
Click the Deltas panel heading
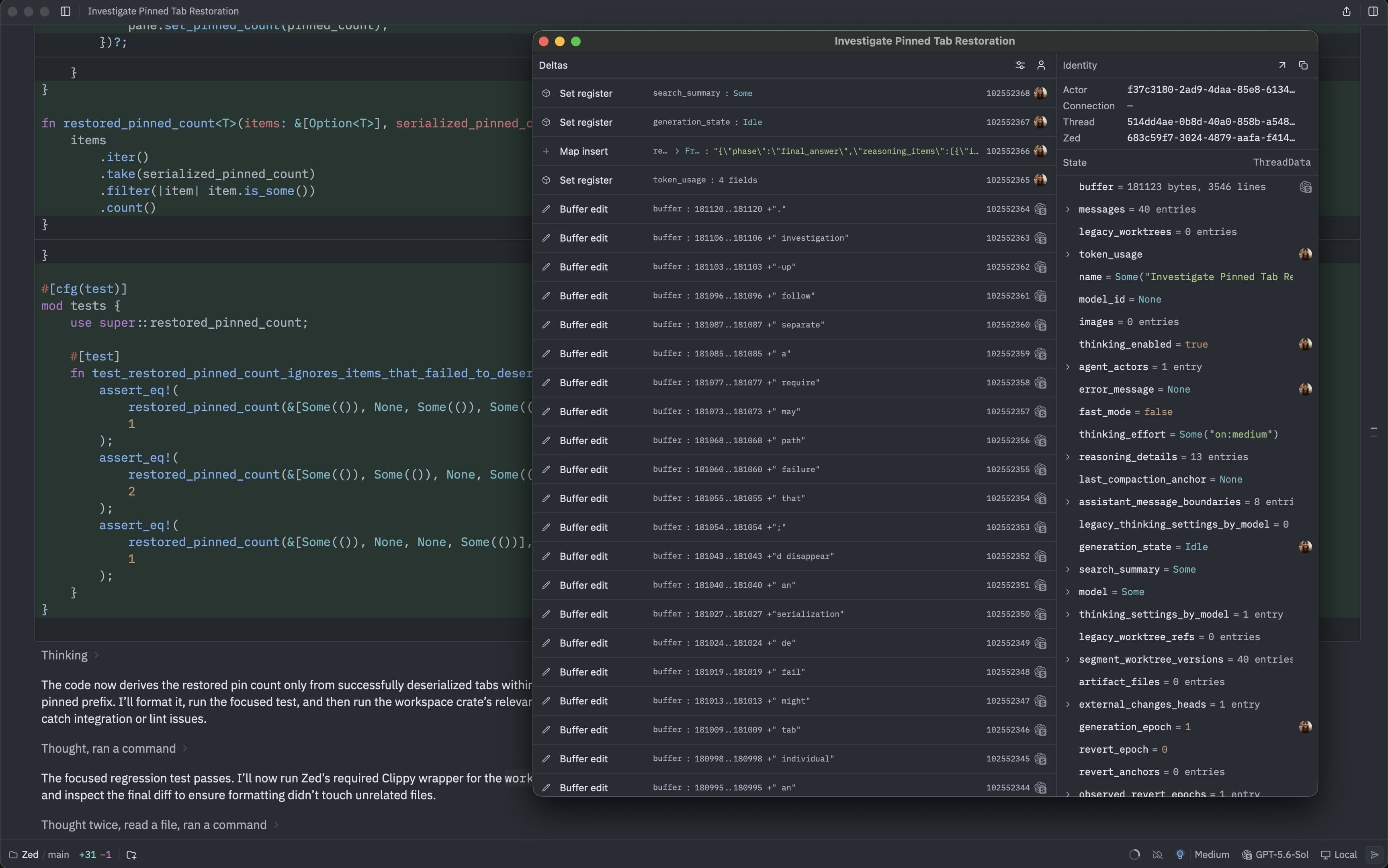553,66
